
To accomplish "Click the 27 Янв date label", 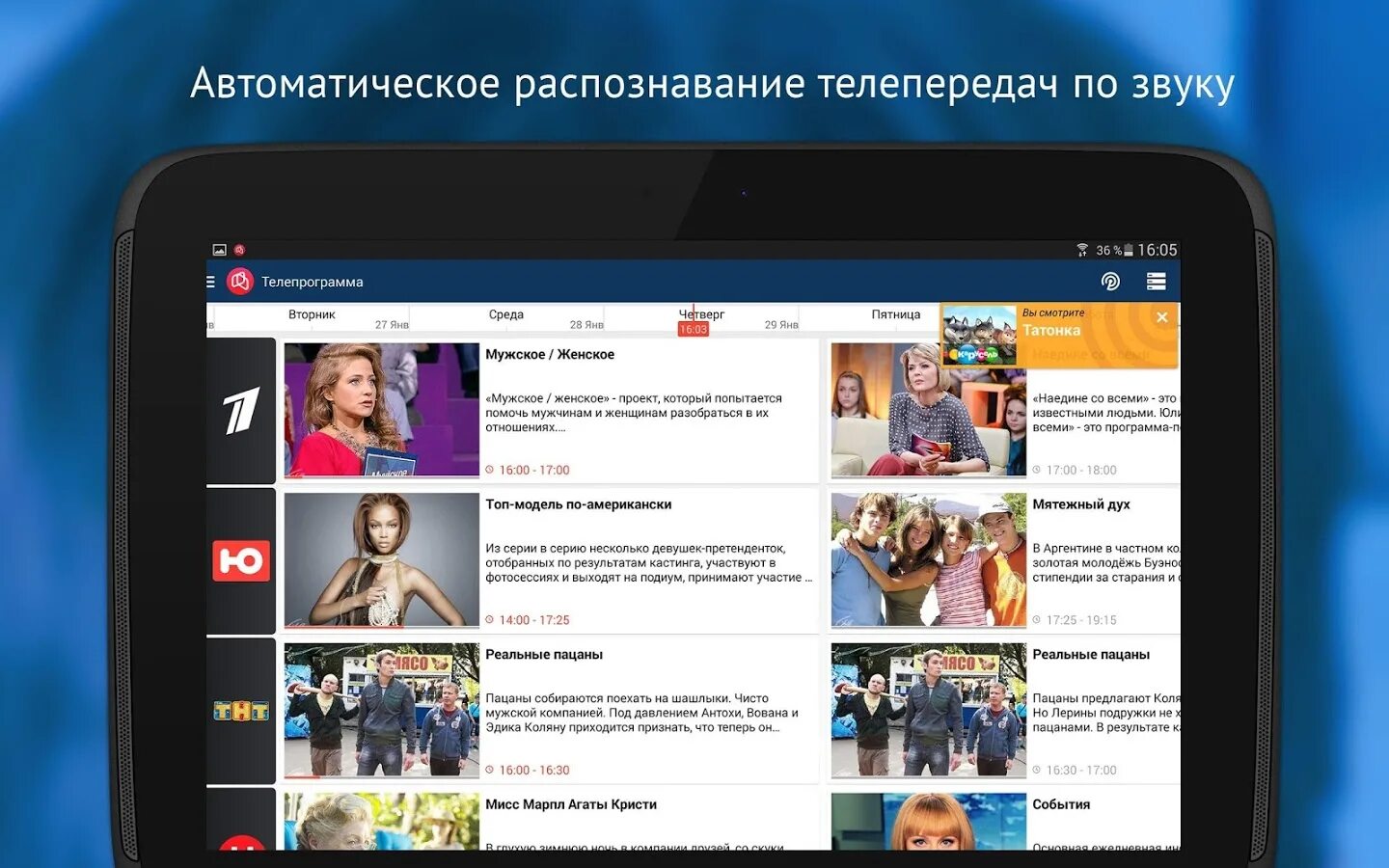I will coord(392,325).
